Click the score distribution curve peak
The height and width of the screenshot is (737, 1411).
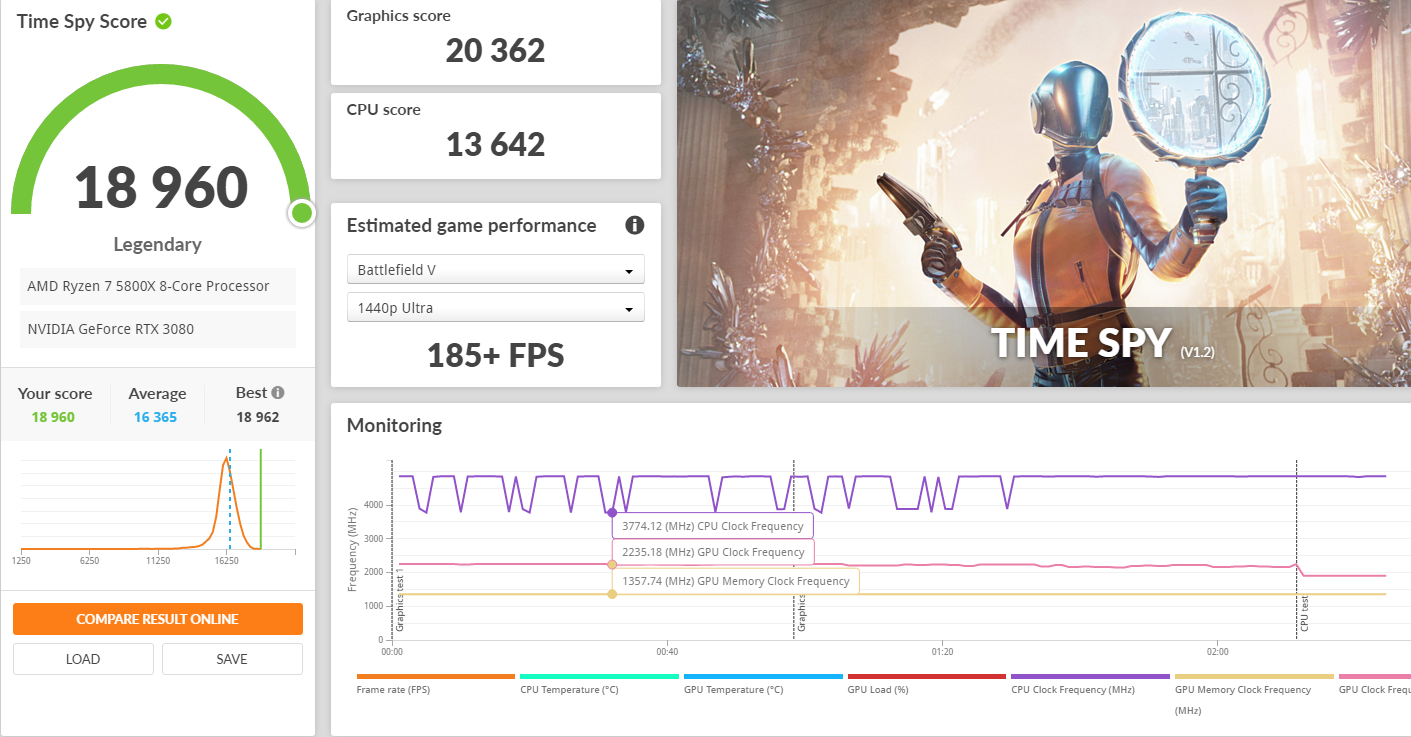pyautogui.click(x=226, y=460)
